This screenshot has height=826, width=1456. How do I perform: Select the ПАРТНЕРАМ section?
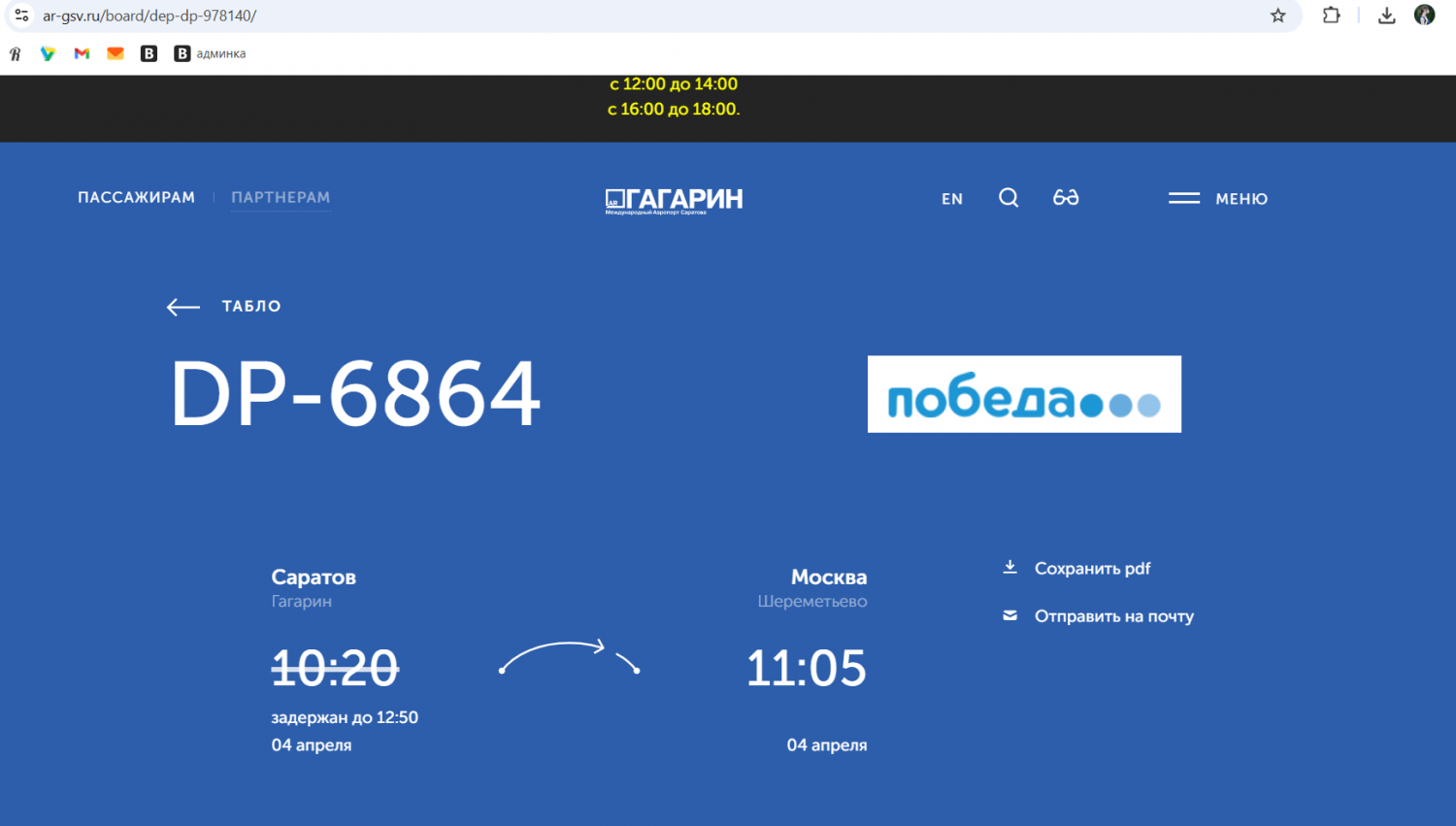[281, 197]
